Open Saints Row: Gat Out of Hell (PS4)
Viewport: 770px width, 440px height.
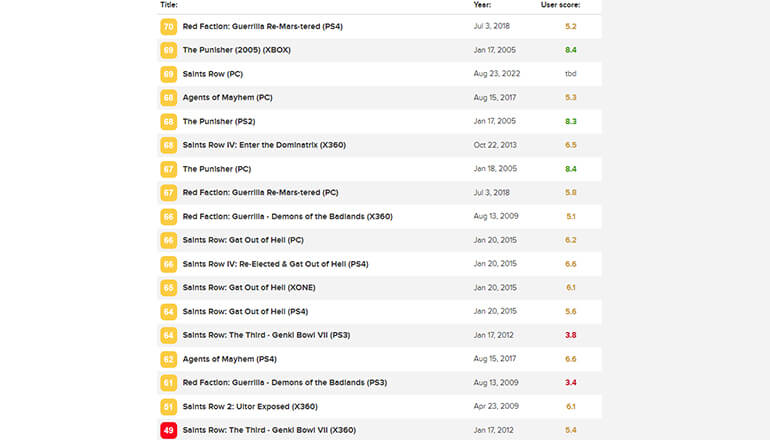(246, 311)
